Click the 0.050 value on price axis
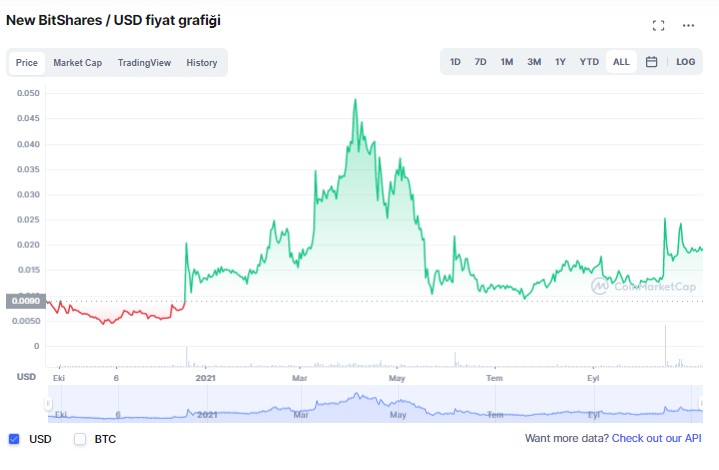The height and width of the screenshot is (470, 719). [28, 93]
